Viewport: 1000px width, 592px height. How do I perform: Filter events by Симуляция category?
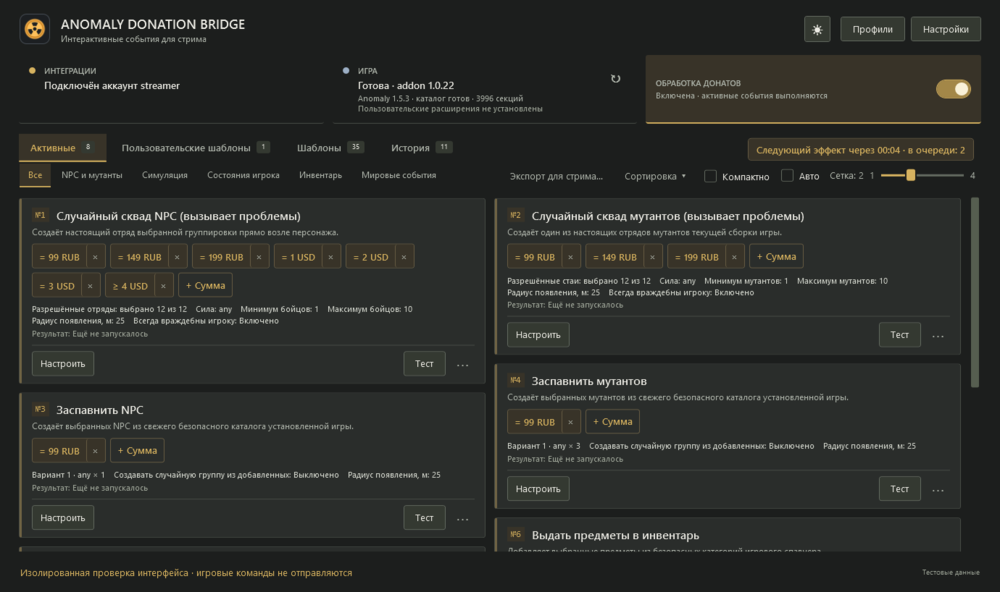click(165, 175)
